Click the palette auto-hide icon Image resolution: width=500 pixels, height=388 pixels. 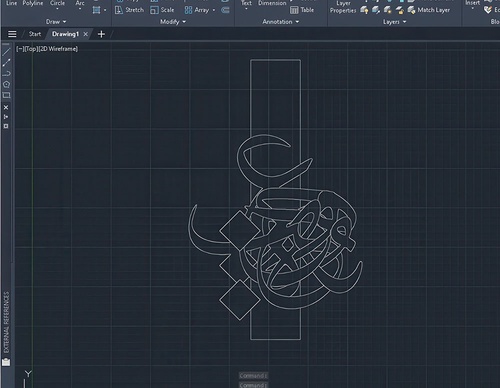[6, 117]
